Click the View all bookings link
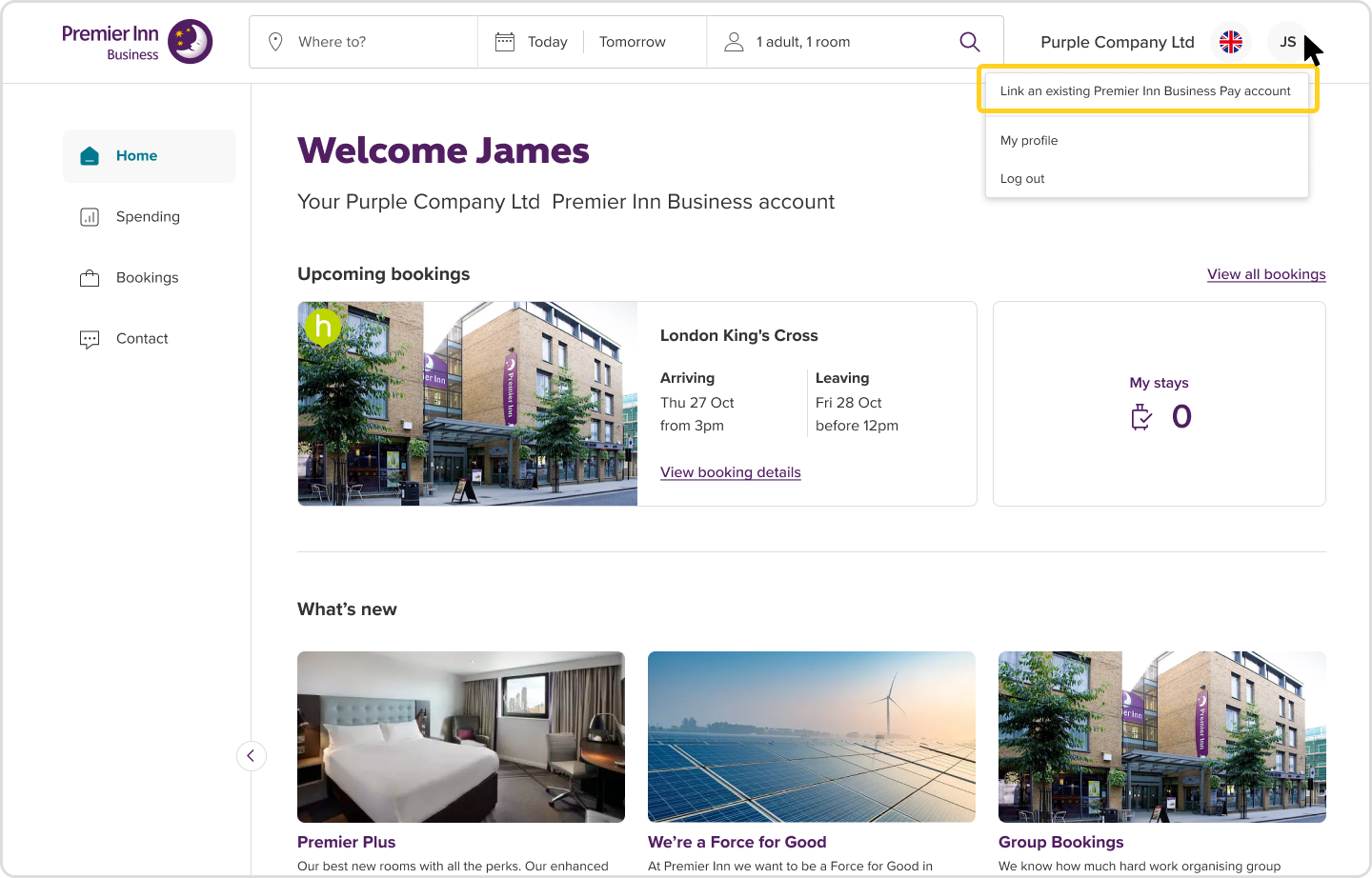 tap(1266, 274)
